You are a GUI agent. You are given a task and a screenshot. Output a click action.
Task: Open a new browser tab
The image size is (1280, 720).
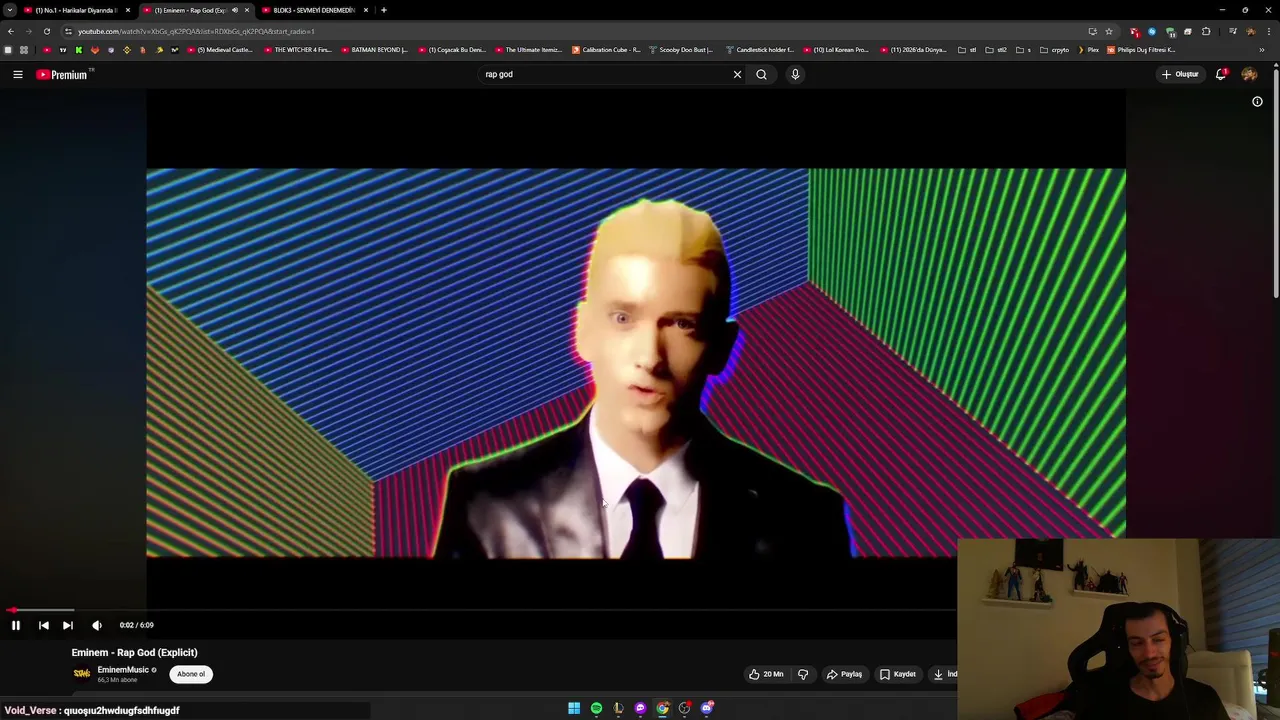click(x=384, y=10)
